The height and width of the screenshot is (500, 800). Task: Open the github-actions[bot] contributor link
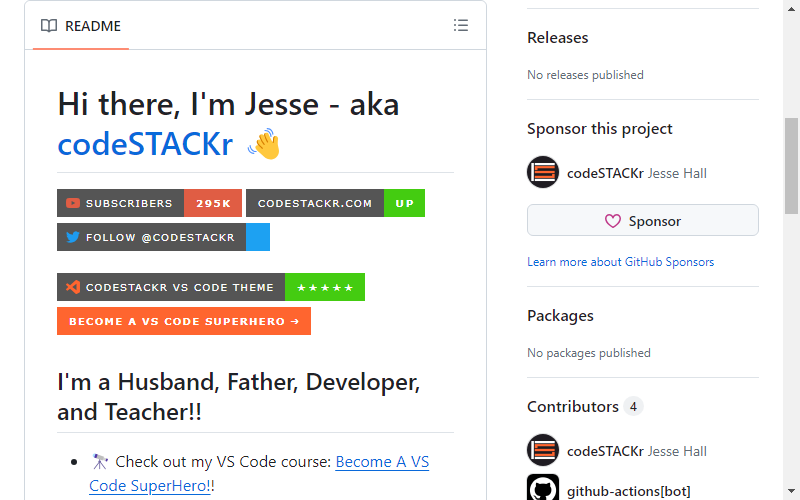click(629, 491)
